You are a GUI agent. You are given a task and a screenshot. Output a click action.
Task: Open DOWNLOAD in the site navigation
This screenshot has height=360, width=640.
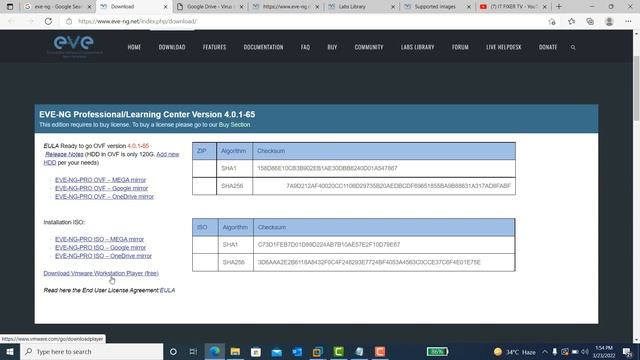(x=172, y=47)
